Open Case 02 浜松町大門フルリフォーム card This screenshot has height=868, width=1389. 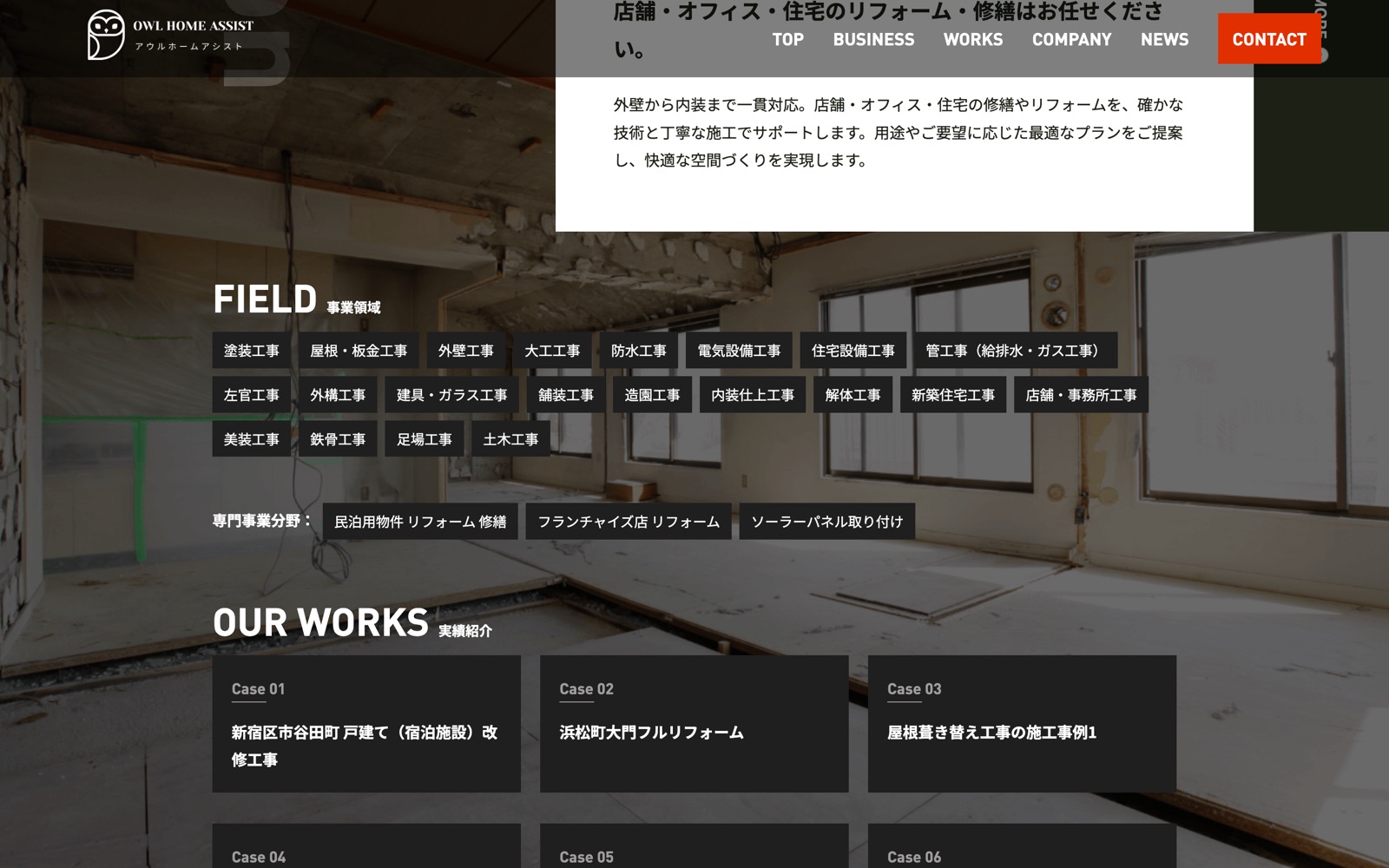(x=694, y=724)
